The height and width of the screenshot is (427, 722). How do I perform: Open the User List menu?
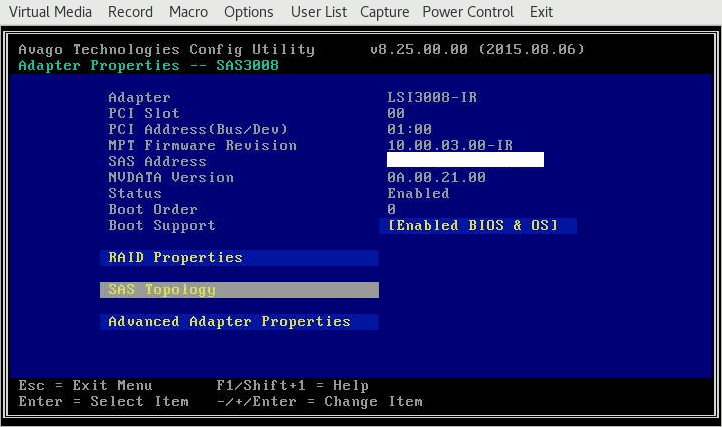(319, 12)
